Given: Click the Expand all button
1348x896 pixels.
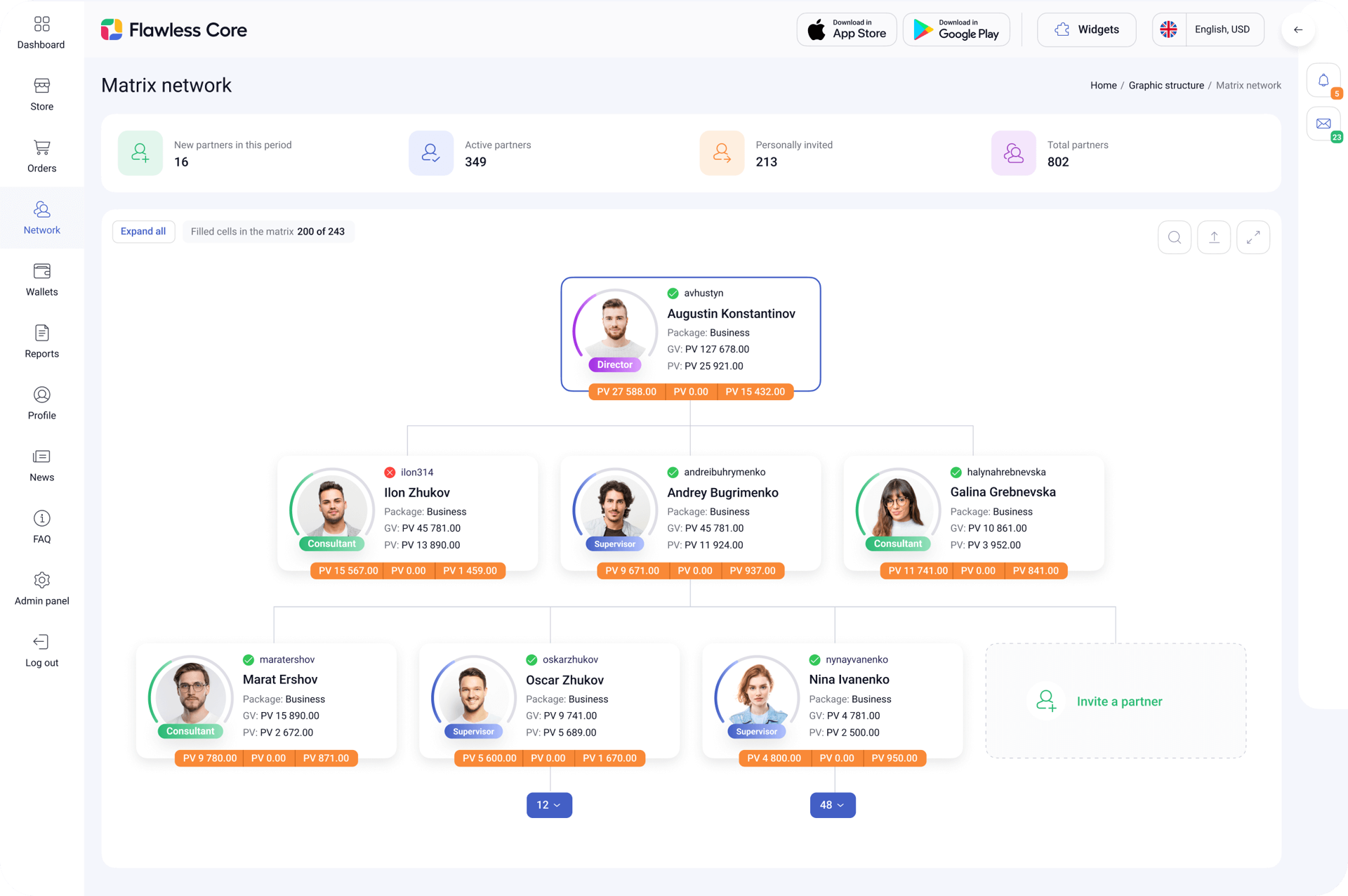Looking at the screenshot, I should [143, 231].
